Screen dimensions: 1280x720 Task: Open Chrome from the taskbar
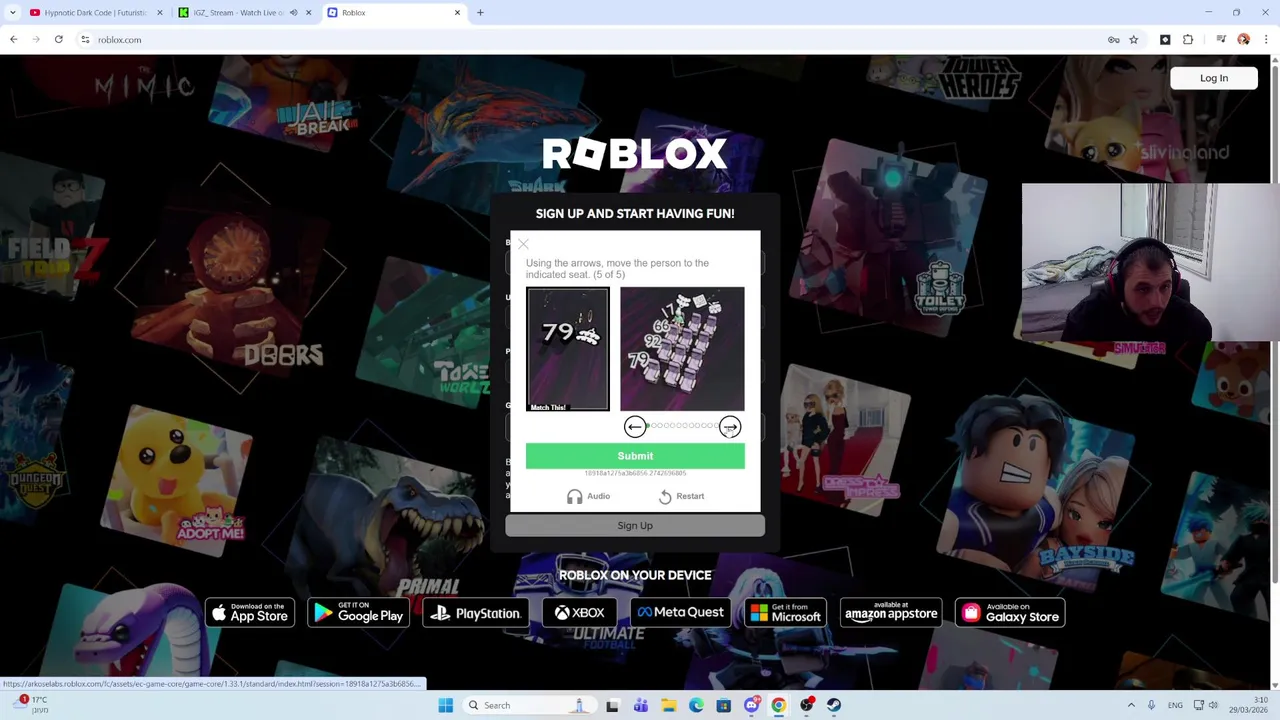(x=778, y=705)
